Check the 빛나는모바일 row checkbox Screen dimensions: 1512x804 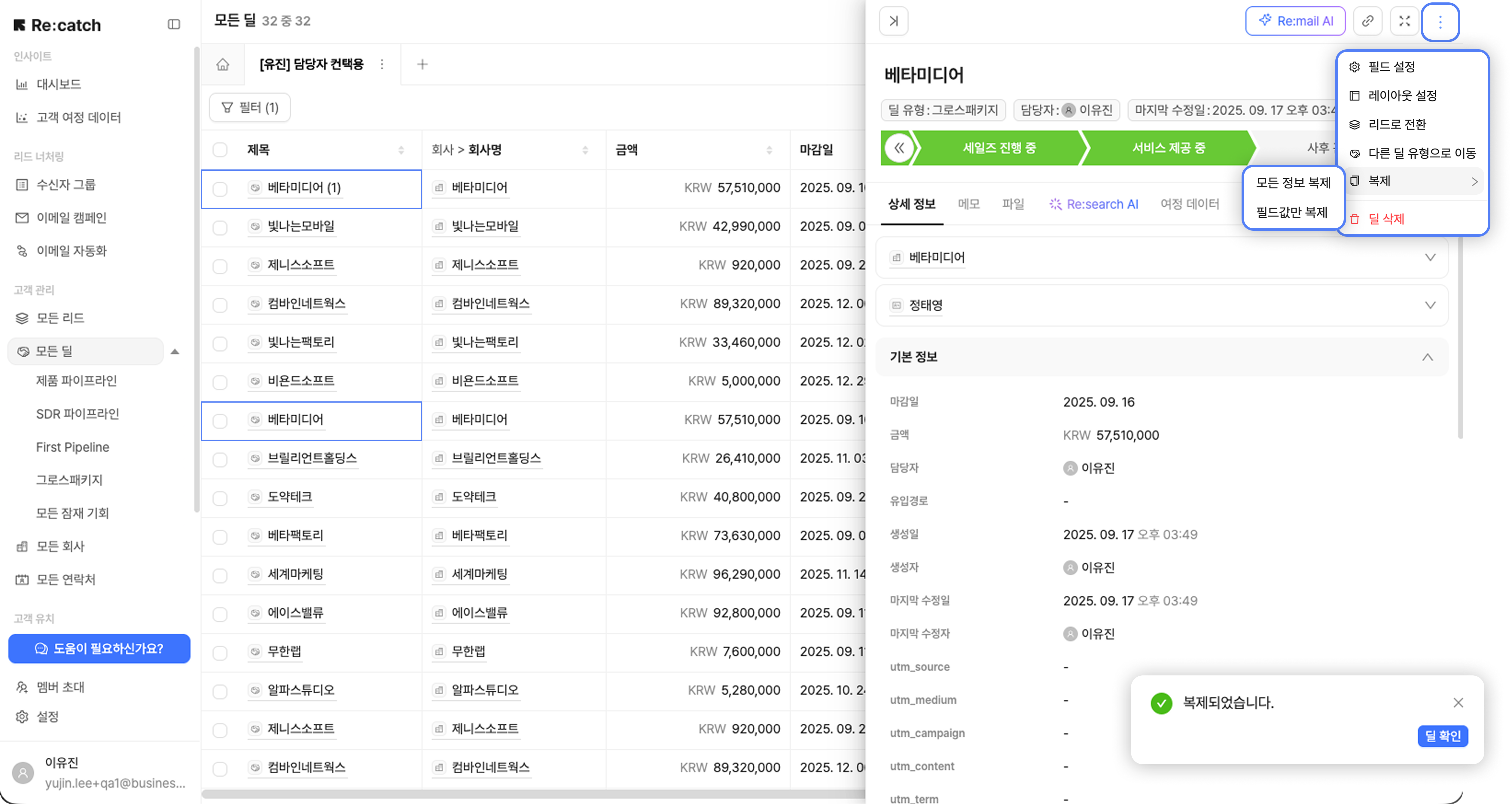coord(220,228)
